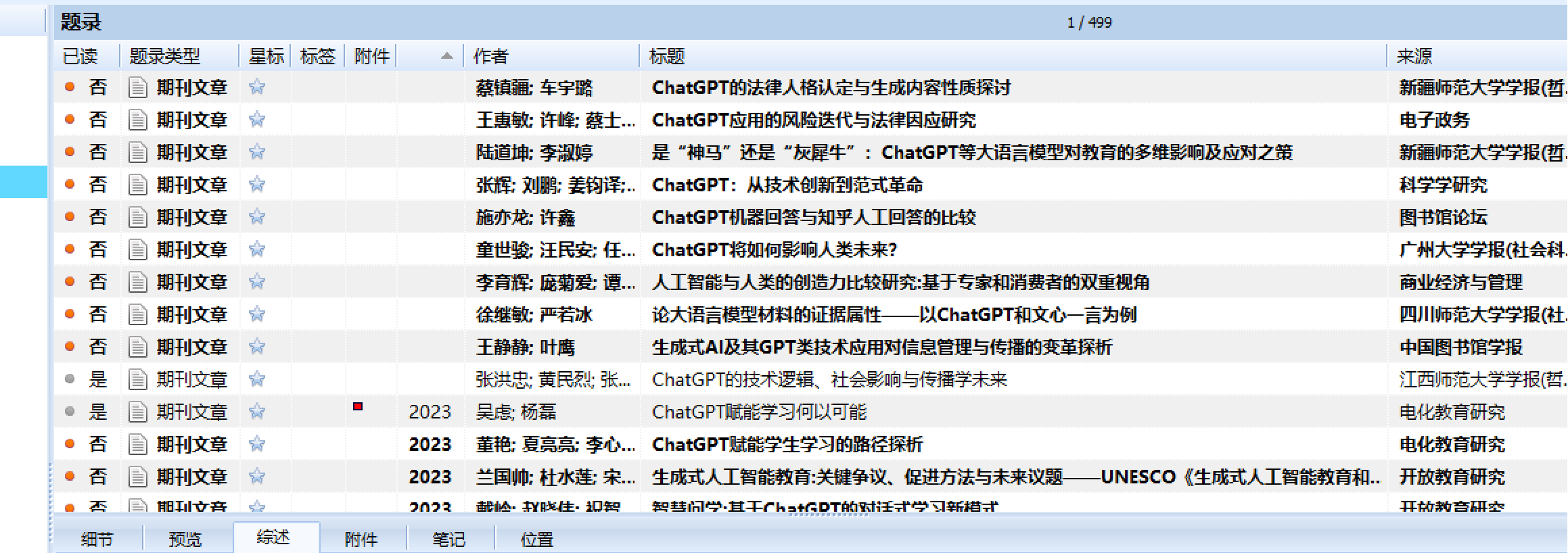Screen dimensions: 1568x553
Task: Click the 附件 column header
Action: pos(372,56)
